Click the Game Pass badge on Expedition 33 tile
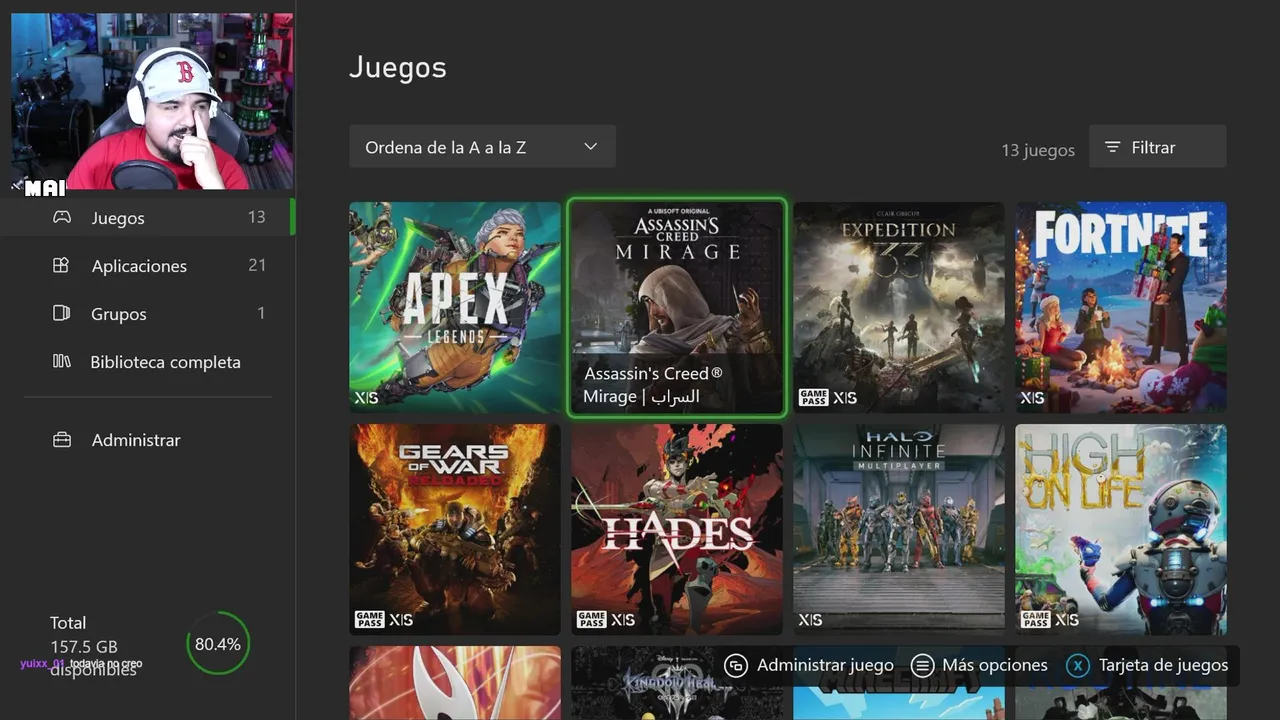 (x=814, y=398)
